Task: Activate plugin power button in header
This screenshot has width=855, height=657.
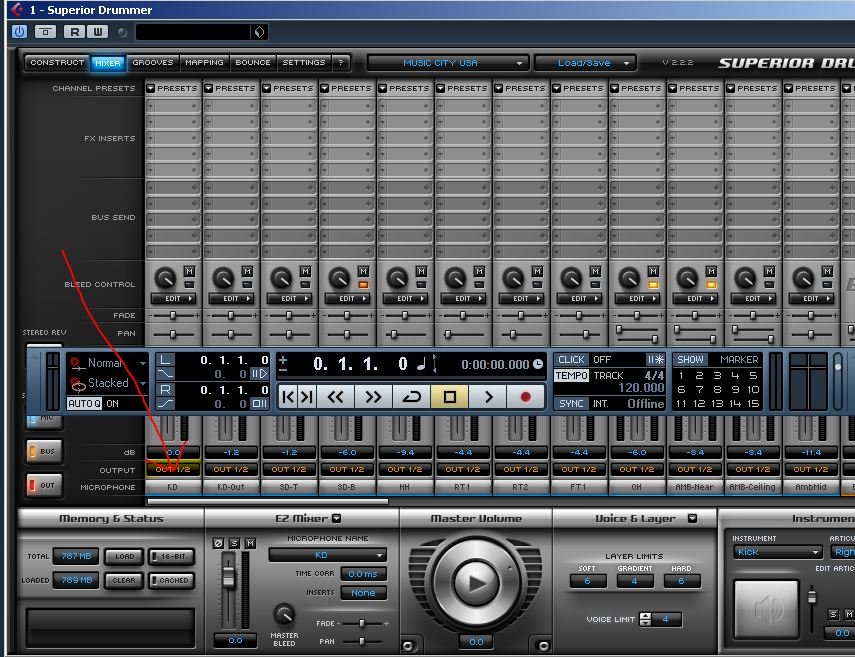Action: 19,32
